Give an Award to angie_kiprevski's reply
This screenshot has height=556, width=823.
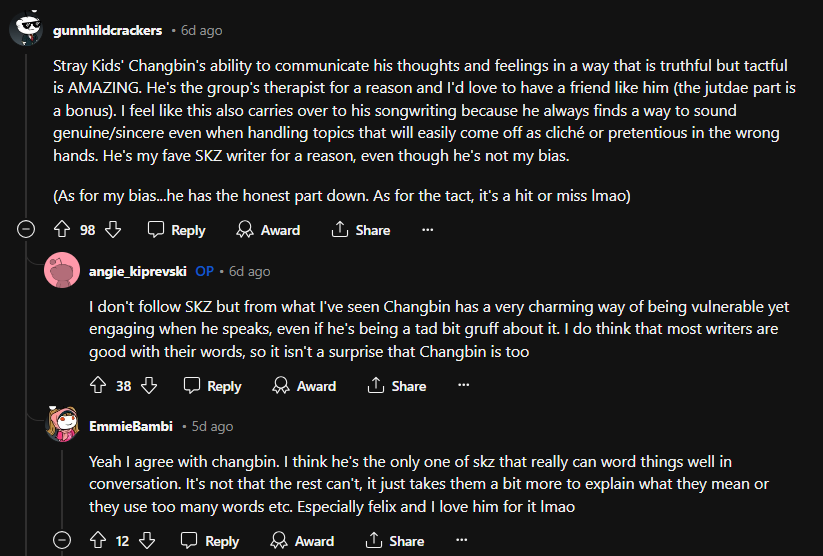point(304,386)
